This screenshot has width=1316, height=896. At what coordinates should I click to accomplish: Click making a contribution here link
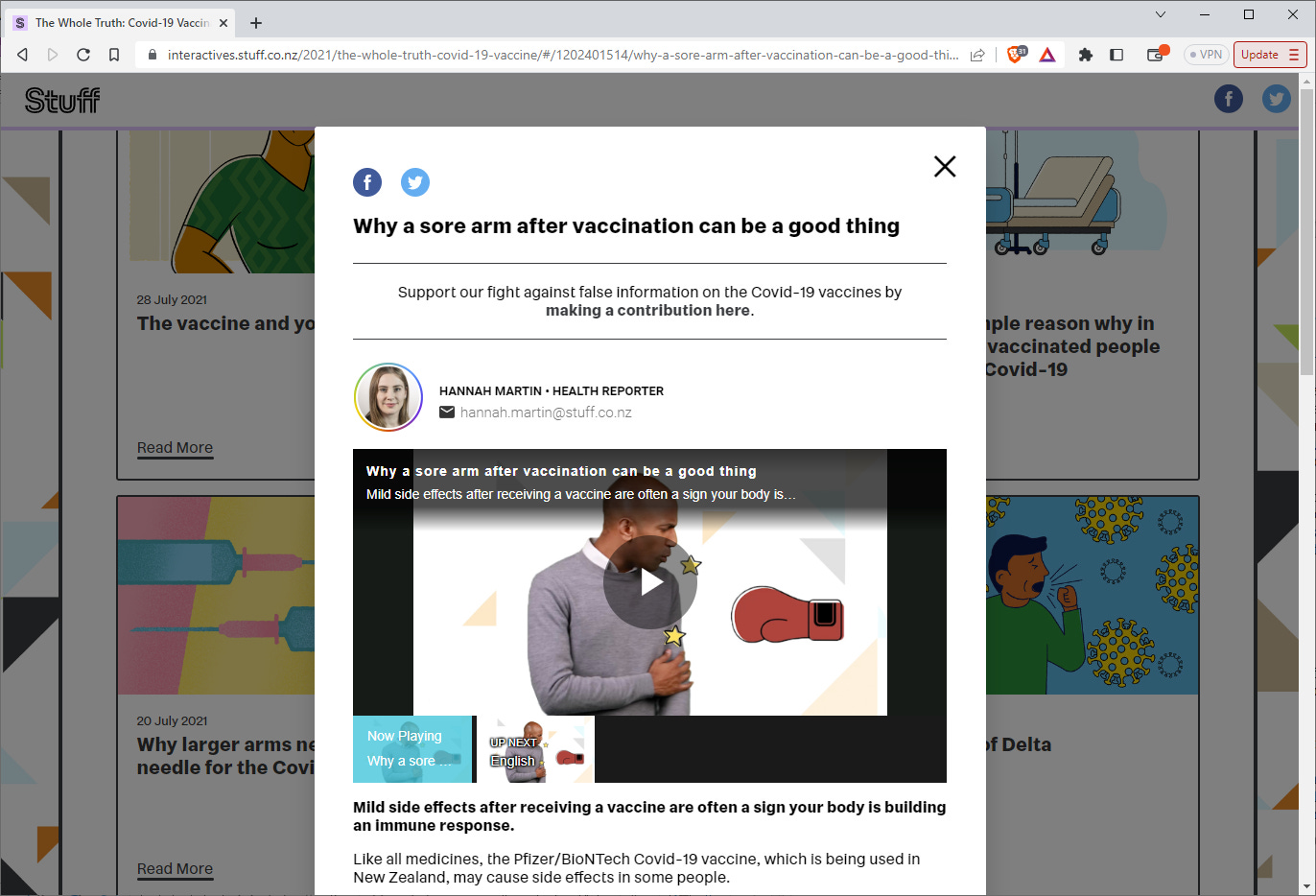(648, 311)
